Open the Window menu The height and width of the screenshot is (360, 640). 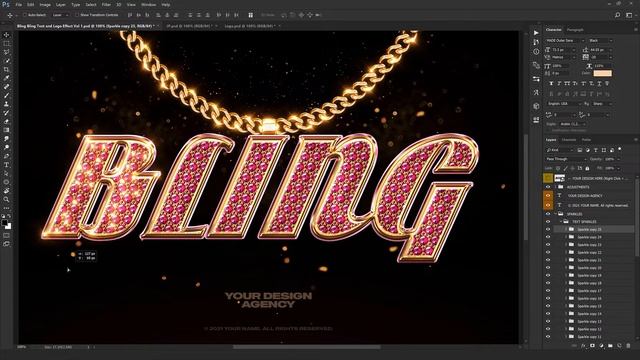tap(149, 4)
